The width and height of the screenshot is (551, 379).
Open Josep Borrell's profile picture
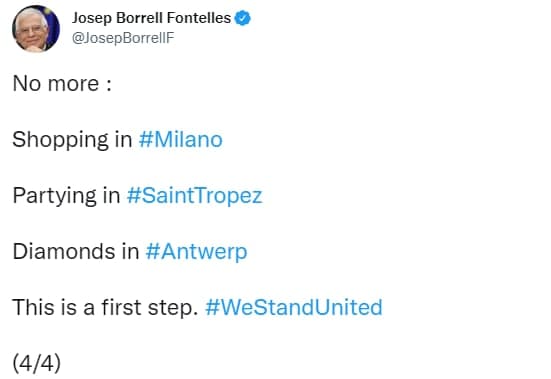(x=36, y=28)
